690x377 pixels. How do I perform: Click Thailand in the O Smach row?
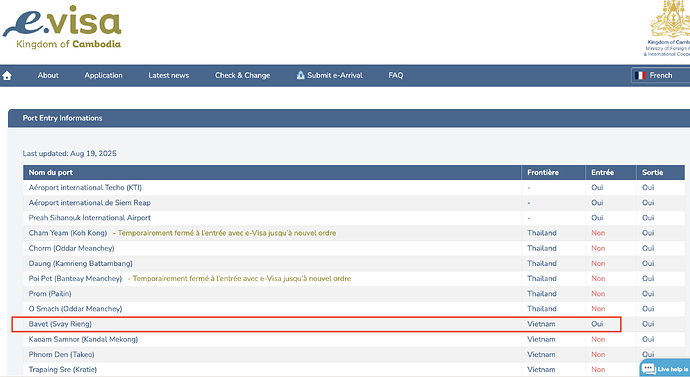coord(542,309)
